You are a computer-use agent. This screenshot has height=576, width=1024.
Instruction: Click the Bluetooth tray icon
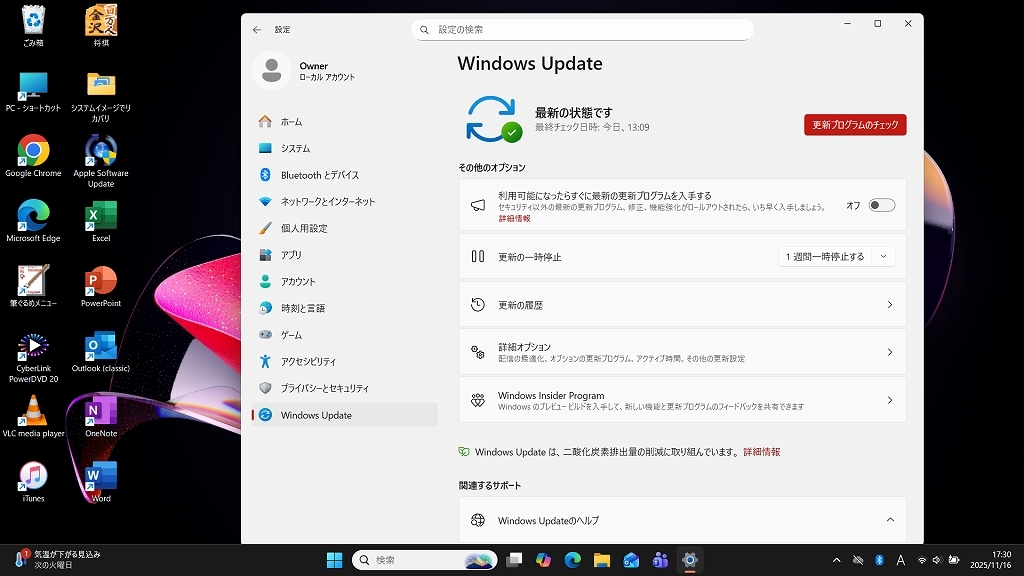(x=879, y=560)
